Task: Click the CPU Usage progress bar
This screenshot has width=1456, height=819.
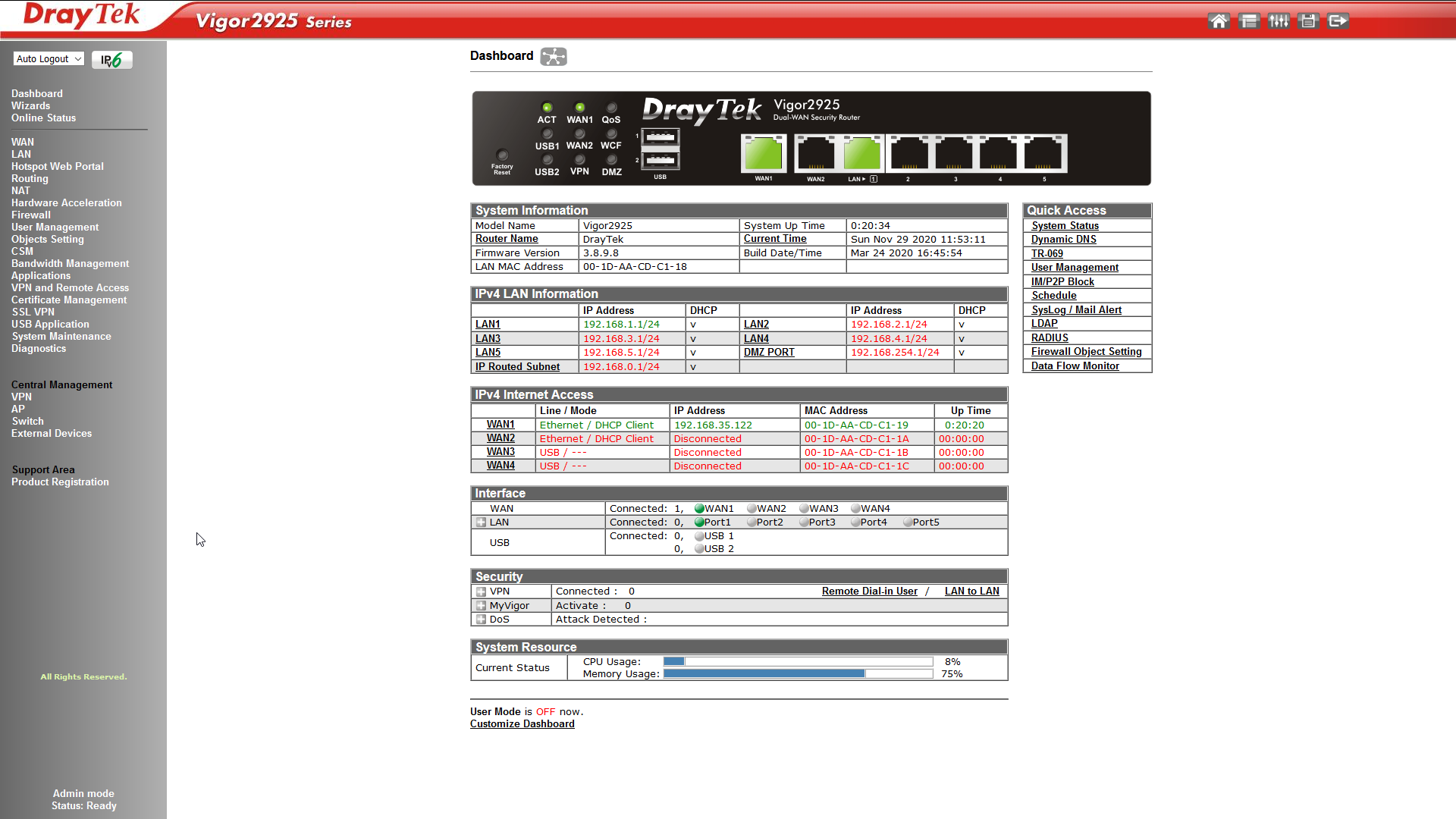Action: [x=798, y=662]
